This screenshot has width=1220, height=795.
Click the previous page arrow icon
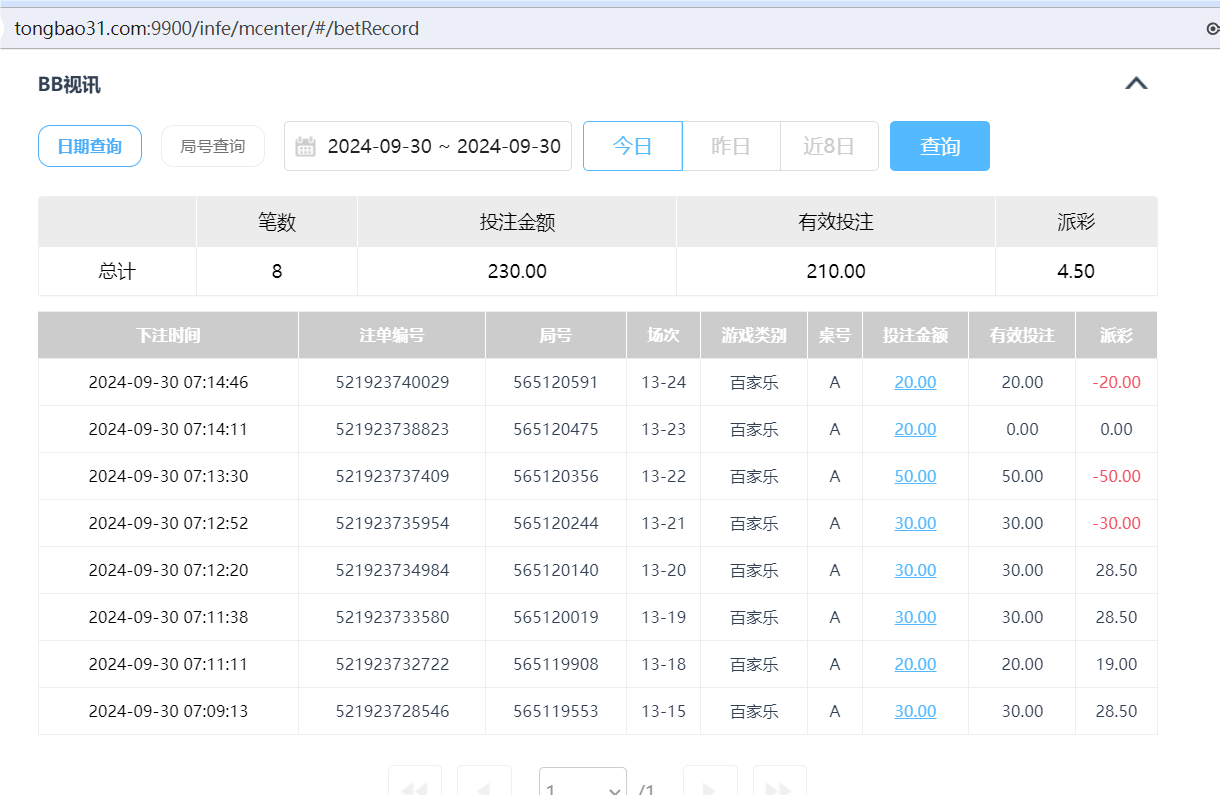click(x=484, y=786)
